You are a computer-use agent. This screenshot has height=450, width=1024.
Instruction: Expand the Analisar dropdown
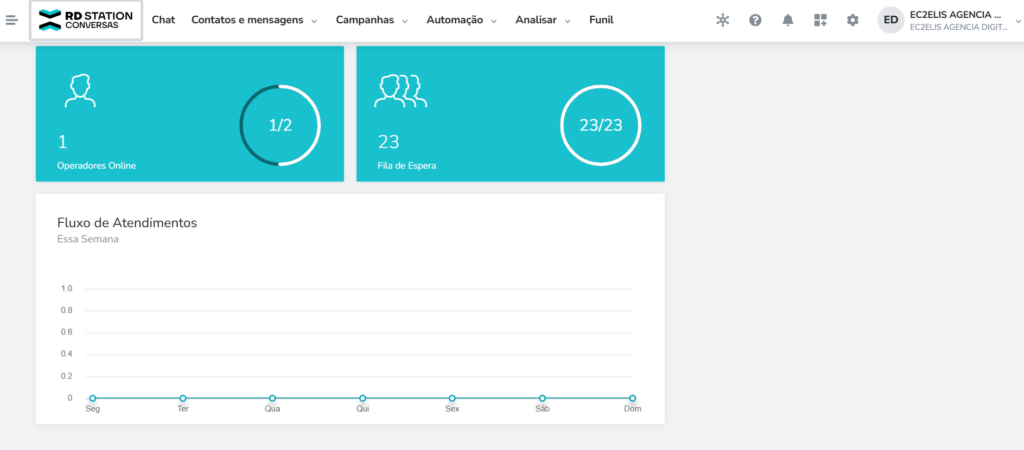coord(543,20)
